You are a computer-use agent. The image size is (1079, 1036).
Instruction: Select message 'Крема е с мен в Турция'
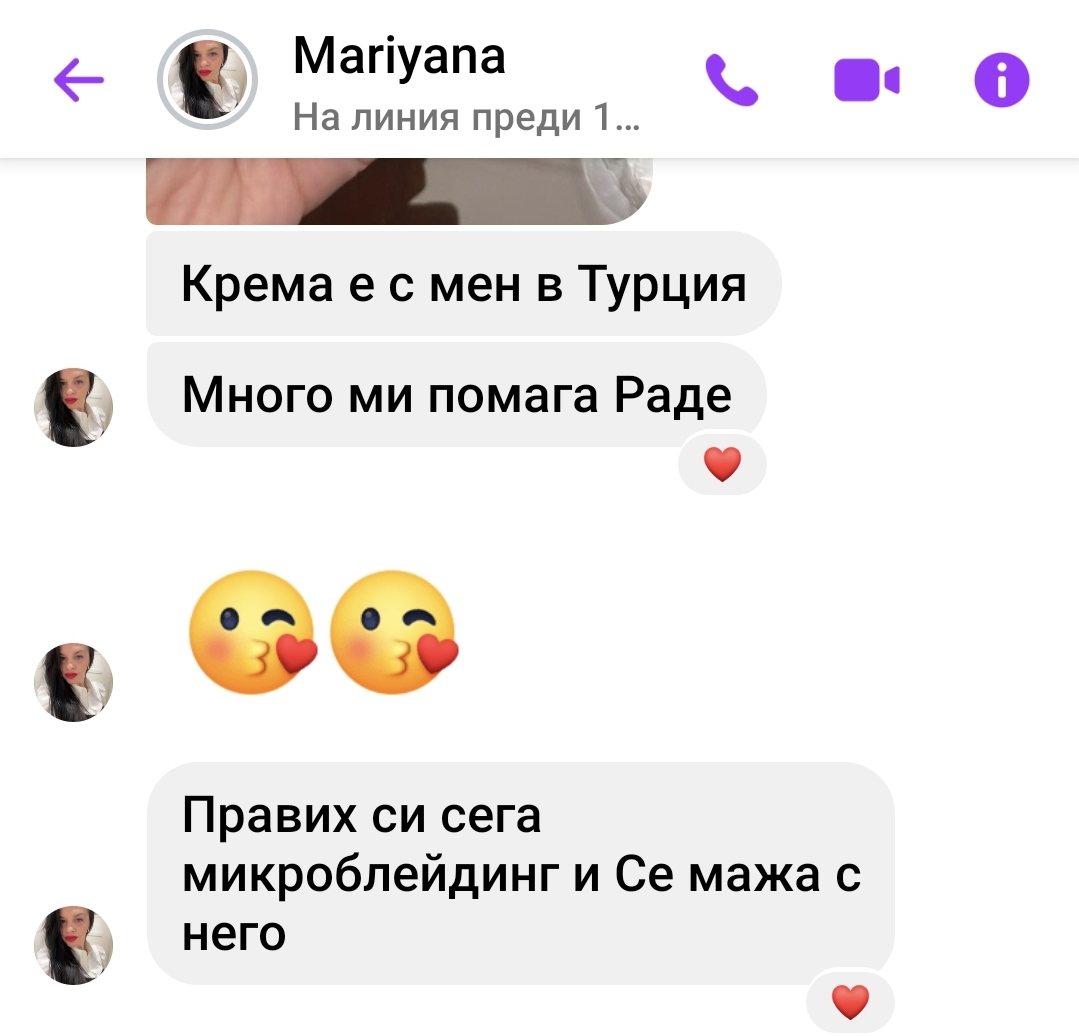click(463, 283)
